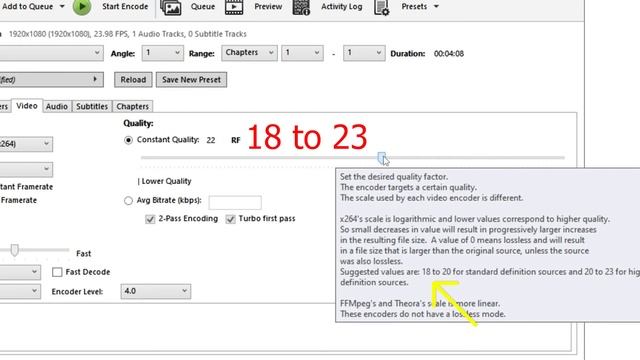This screenshot has height=360, width=640.
Task: Click in the Avg Bitrate input field
Action: tap(235, 202)
